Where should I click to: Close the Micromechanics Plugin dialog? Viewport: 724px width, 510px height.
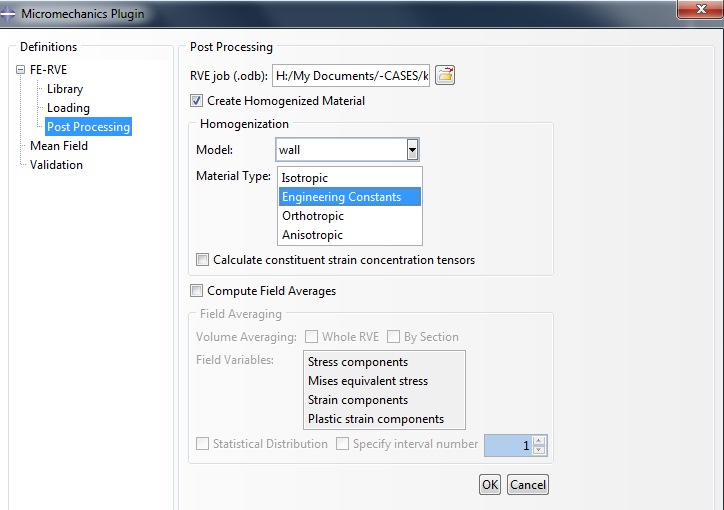point(701,9)
